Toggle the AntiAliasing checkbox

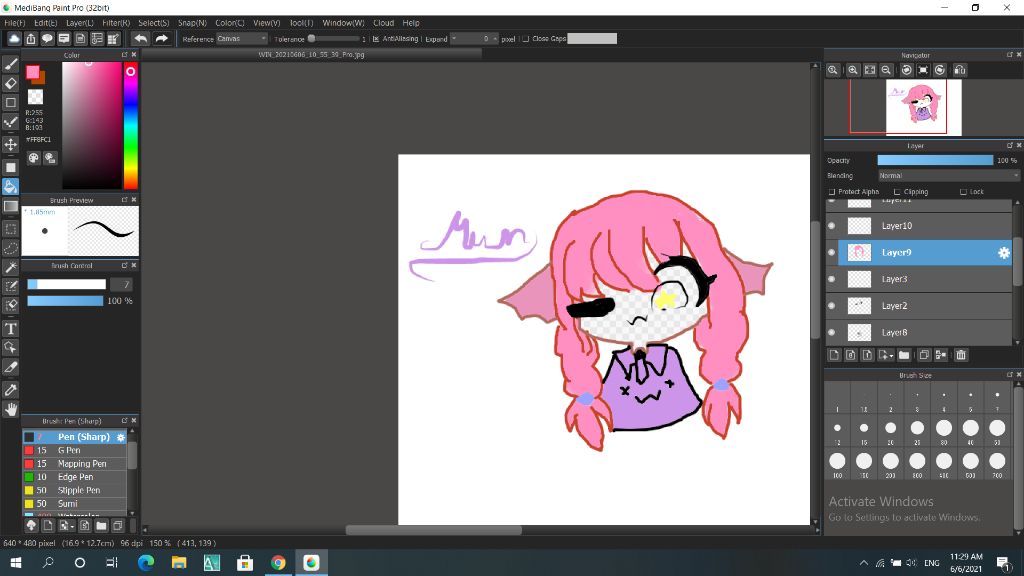pyautogui.click(x=376, y=39)
